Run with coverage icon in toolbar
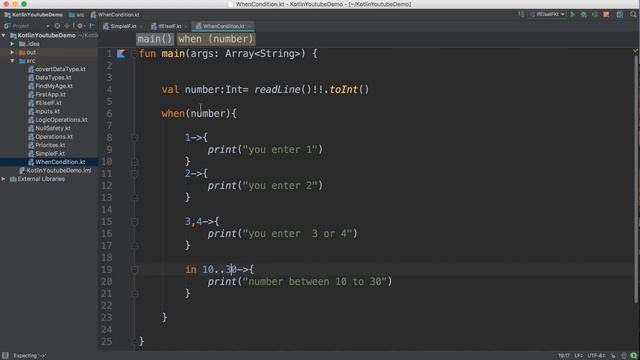Image resolution: width=640 pixels, height=360 pixels. [595, 14]
